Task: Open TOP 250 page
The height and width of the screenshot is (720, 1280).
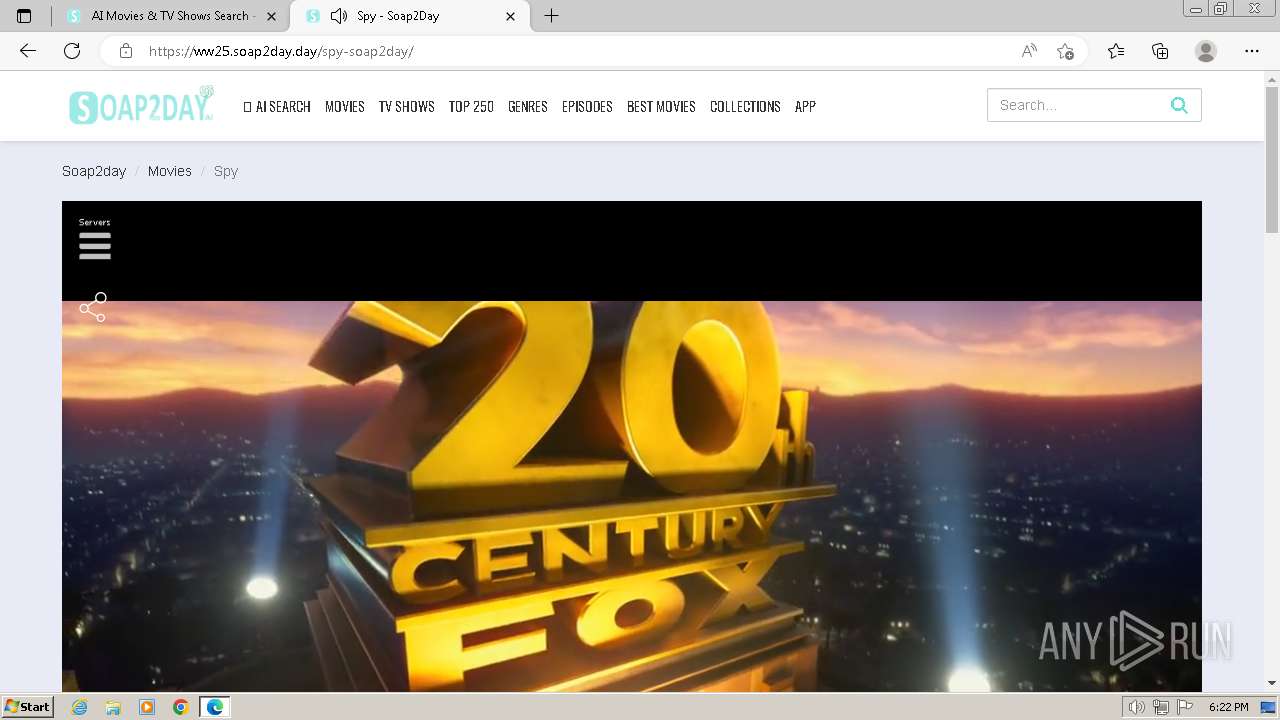Action: [471, 106]
